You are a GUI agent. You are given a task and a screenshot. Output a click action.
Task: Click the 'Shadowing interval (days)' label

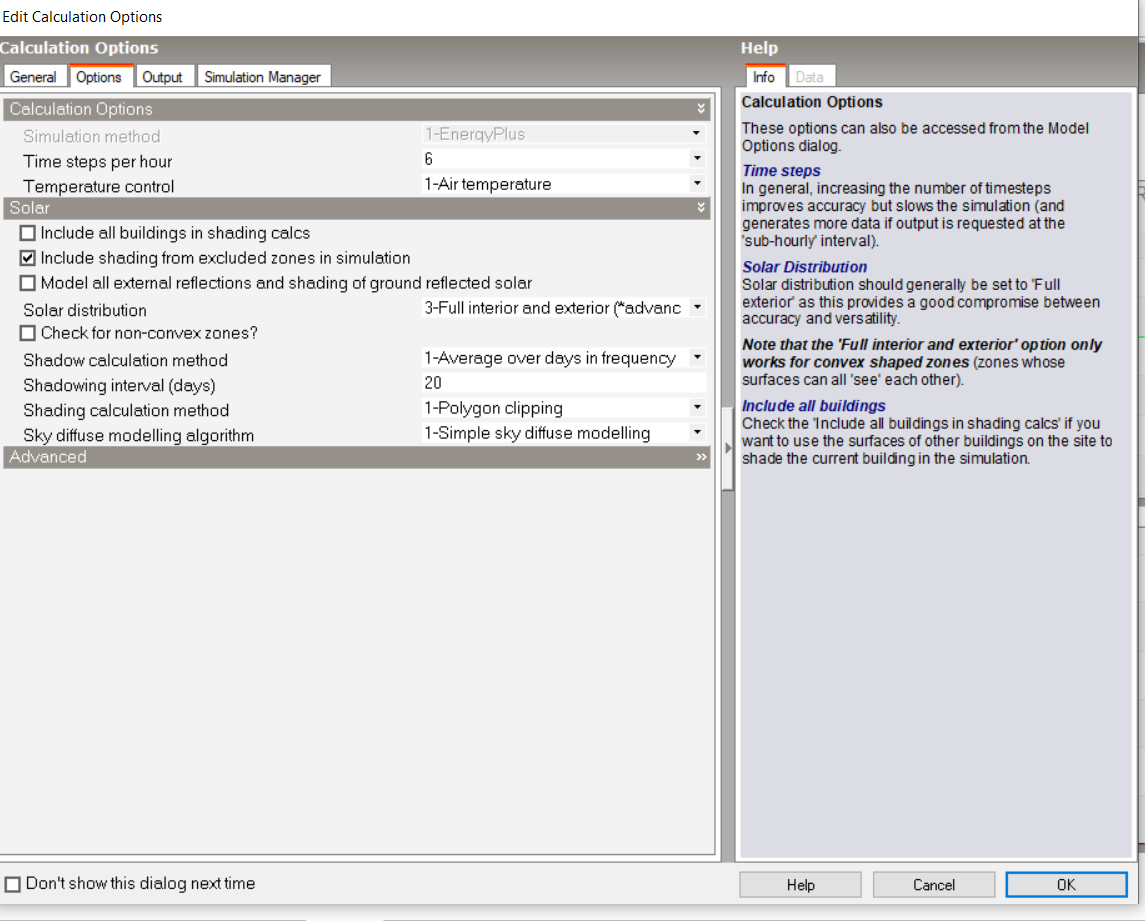click(119, 386)
